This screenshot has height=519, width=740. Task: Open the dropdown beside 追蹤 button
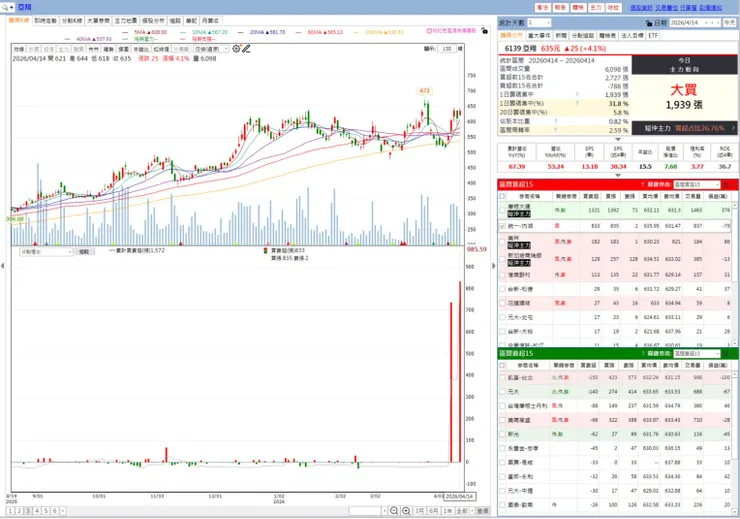(x=46, y=252)
